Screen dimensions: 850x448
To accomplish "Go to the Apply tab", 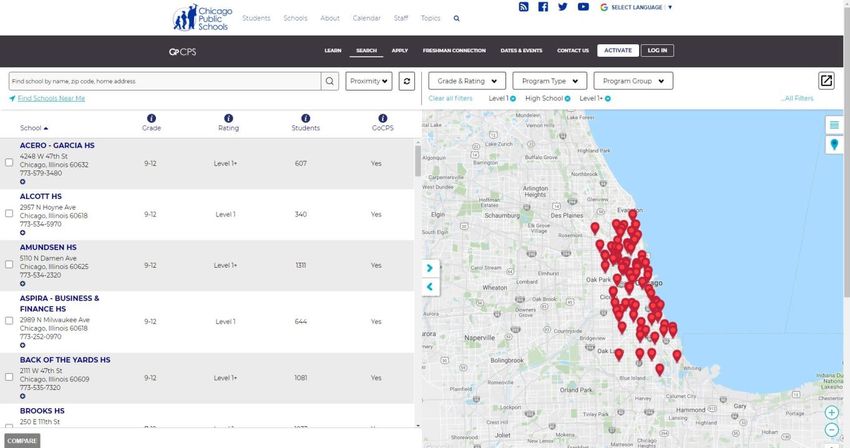I will click(400, 50).
